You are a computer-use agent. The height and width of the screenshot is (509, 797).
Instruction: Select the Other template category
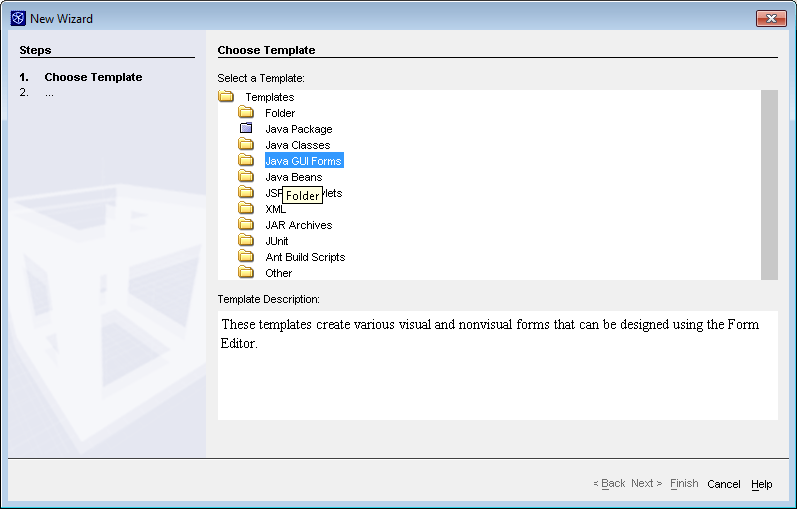tap(279, 273)
